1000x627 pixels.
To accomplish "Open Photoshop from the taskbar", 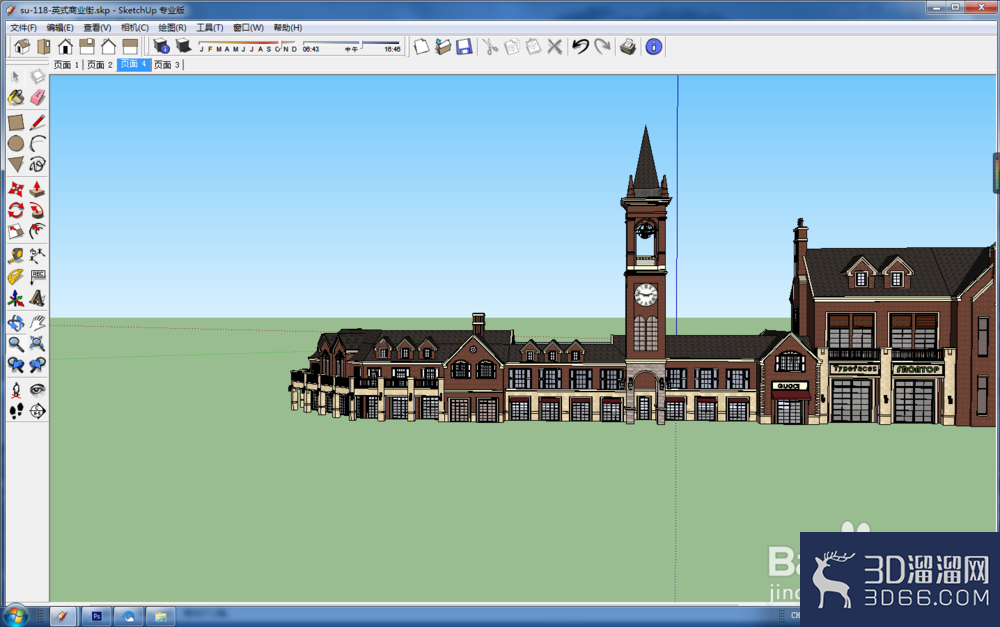I will point(96,616).
